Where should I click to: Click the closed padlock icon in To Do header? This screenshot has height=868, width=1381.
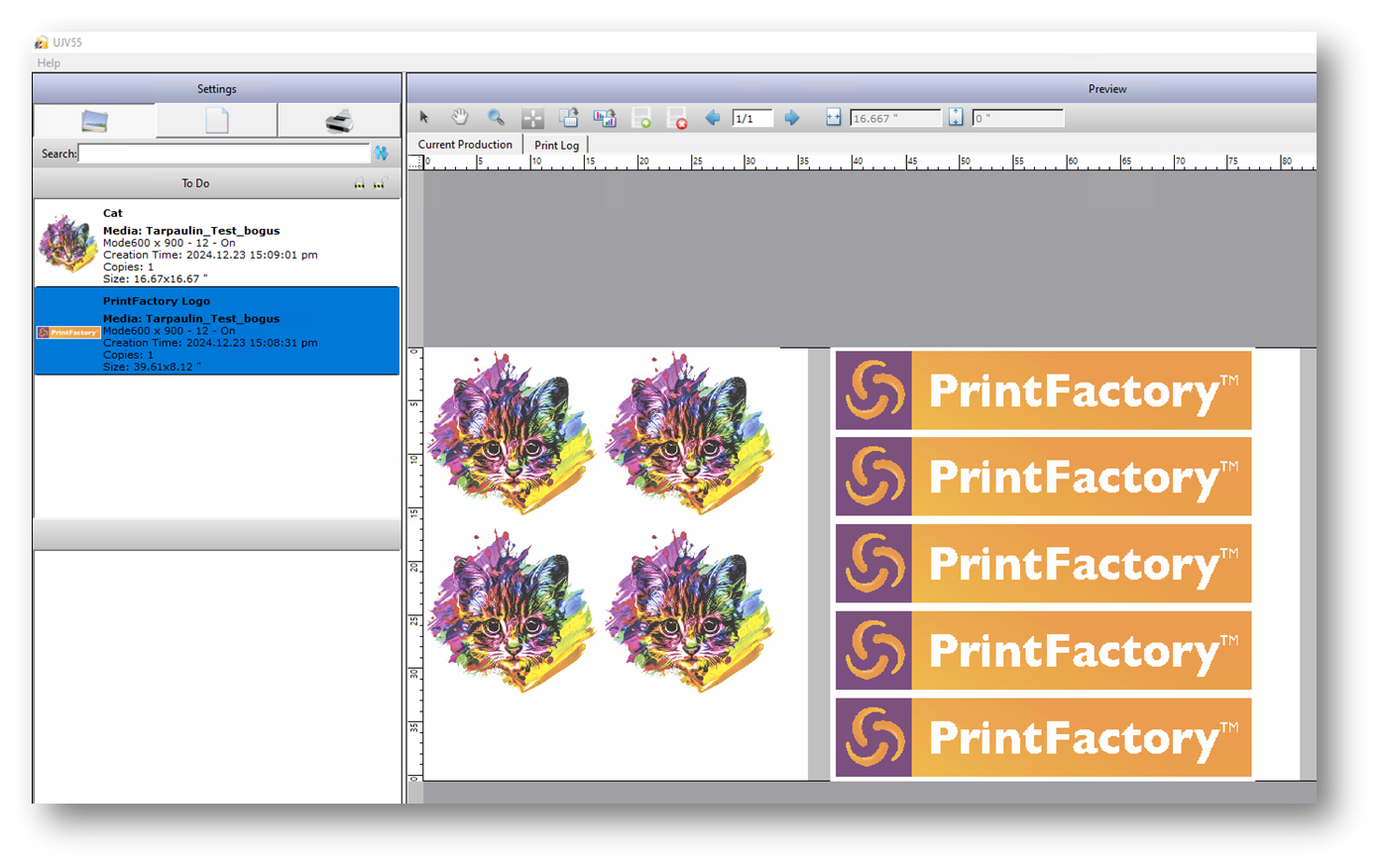[x=359, y=183]
